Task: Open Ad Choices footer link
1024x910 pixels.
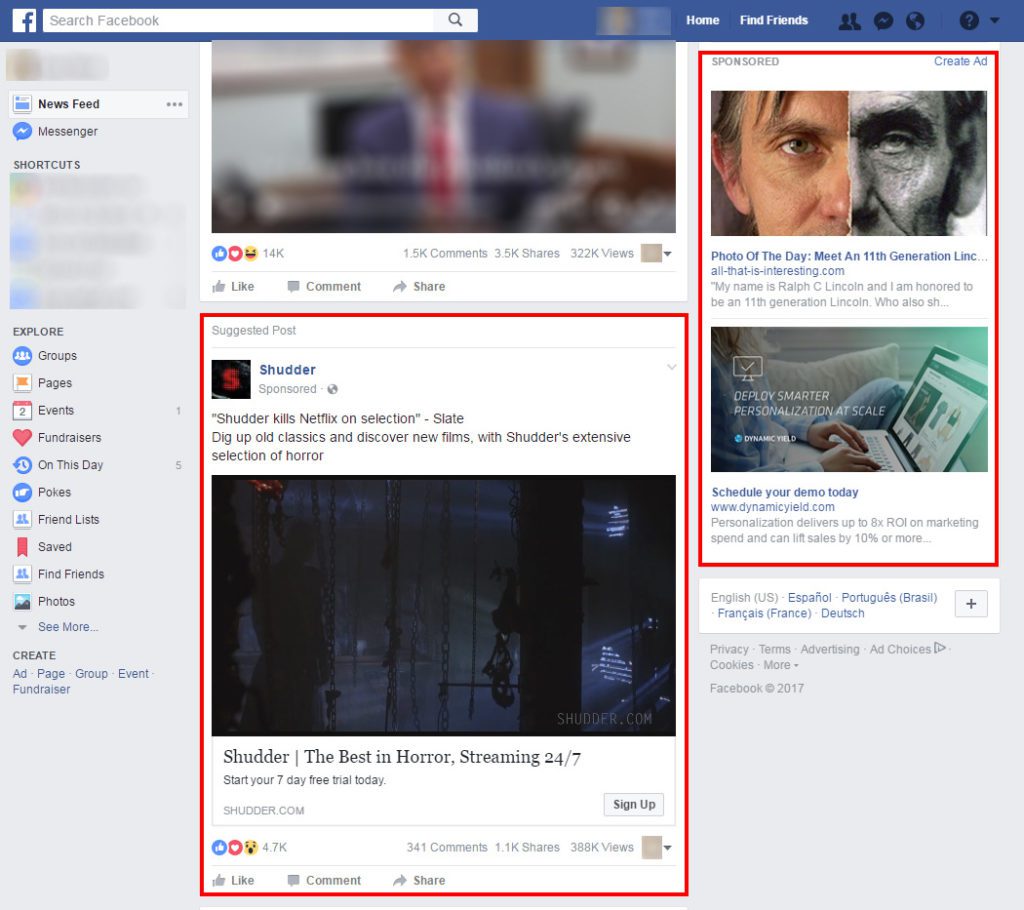Action: point(907,649)
